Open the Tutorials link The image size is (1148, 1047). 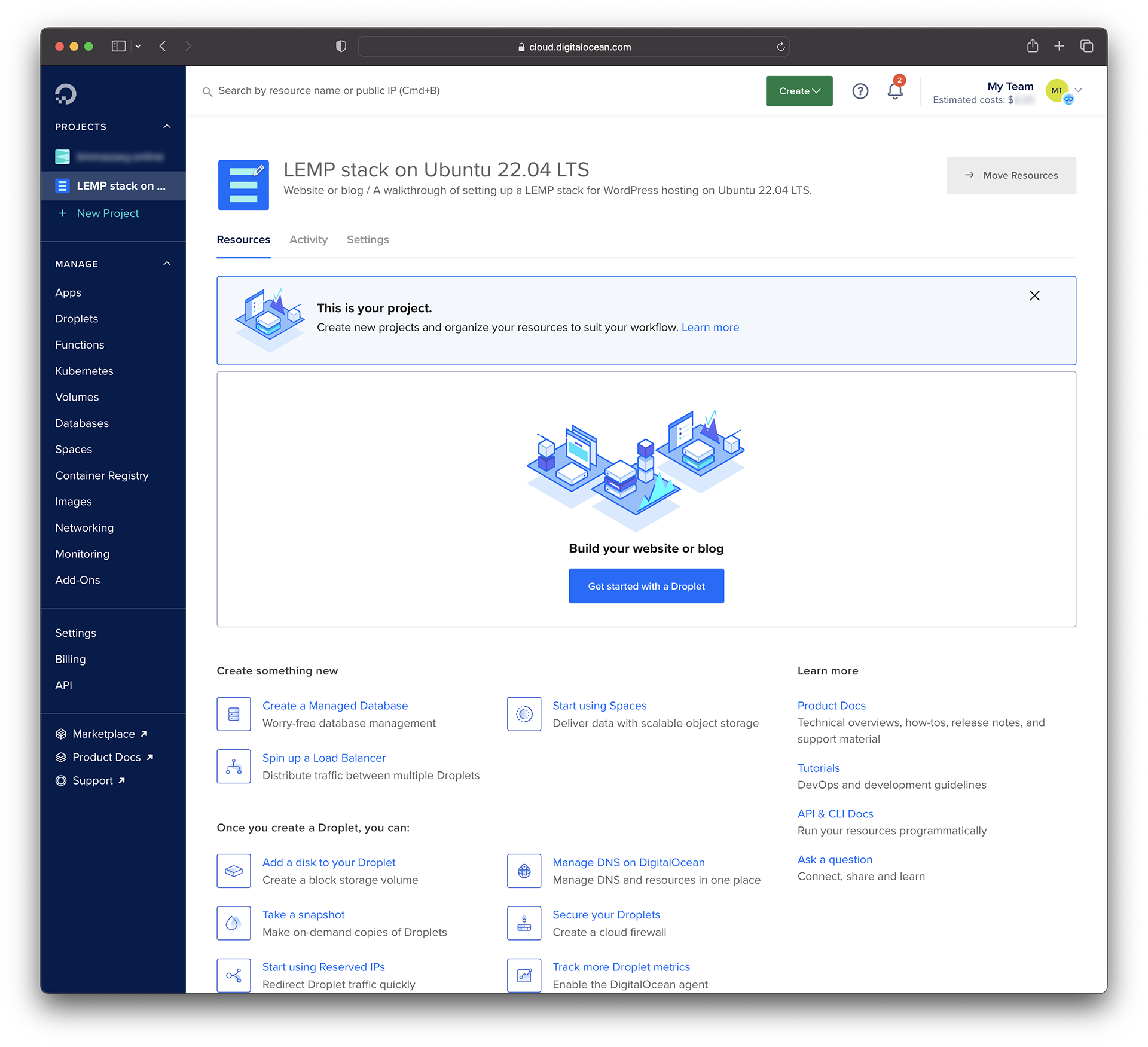point(819,768)
